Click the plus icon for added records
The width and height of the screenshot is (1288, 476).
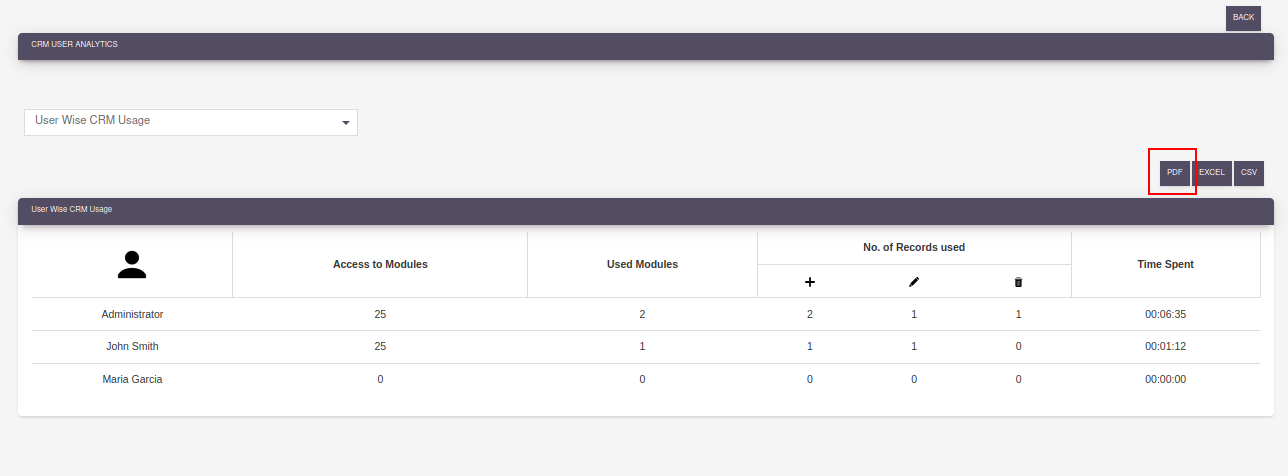[x=810, y=282]
